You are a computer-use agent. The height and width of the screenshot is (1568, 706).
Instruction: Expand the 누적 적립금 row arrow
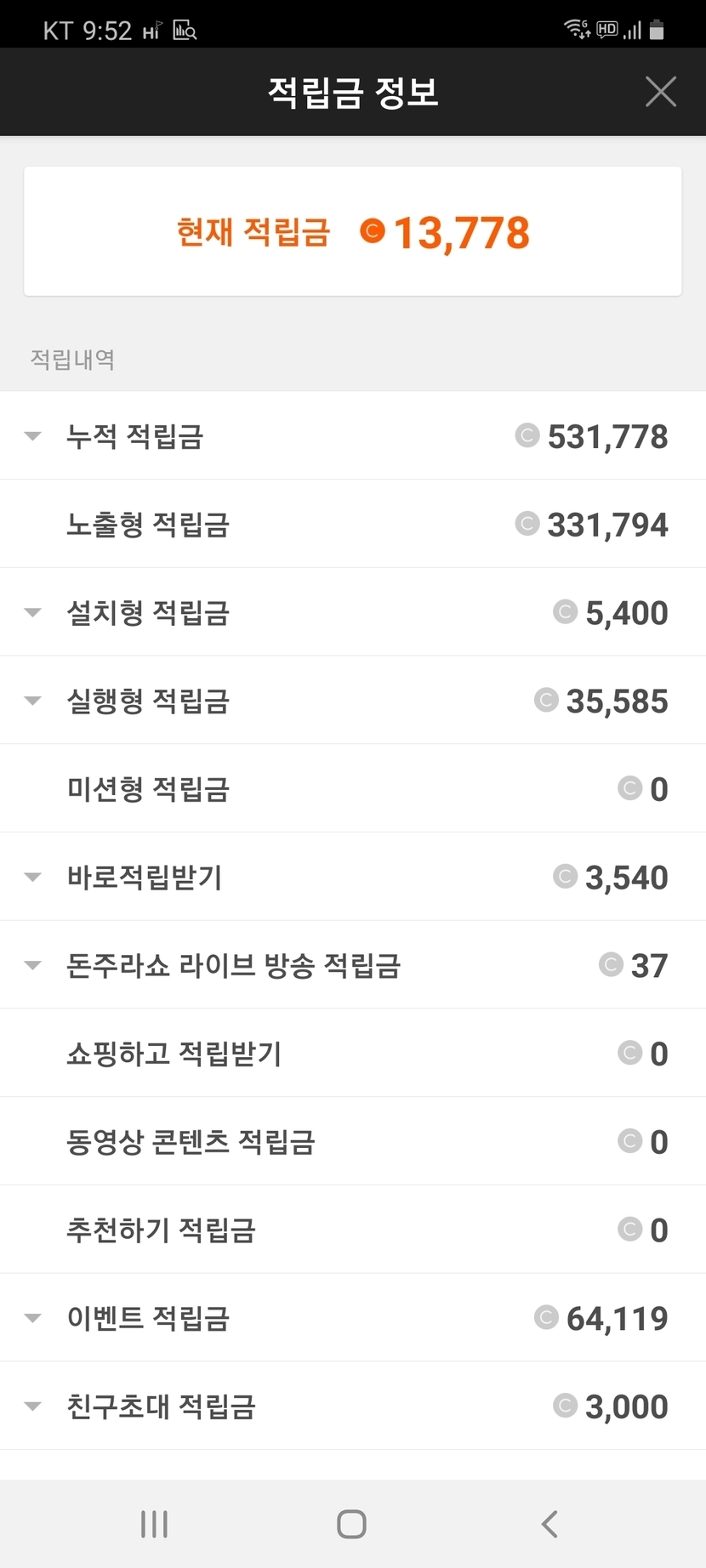pos(33,436)
